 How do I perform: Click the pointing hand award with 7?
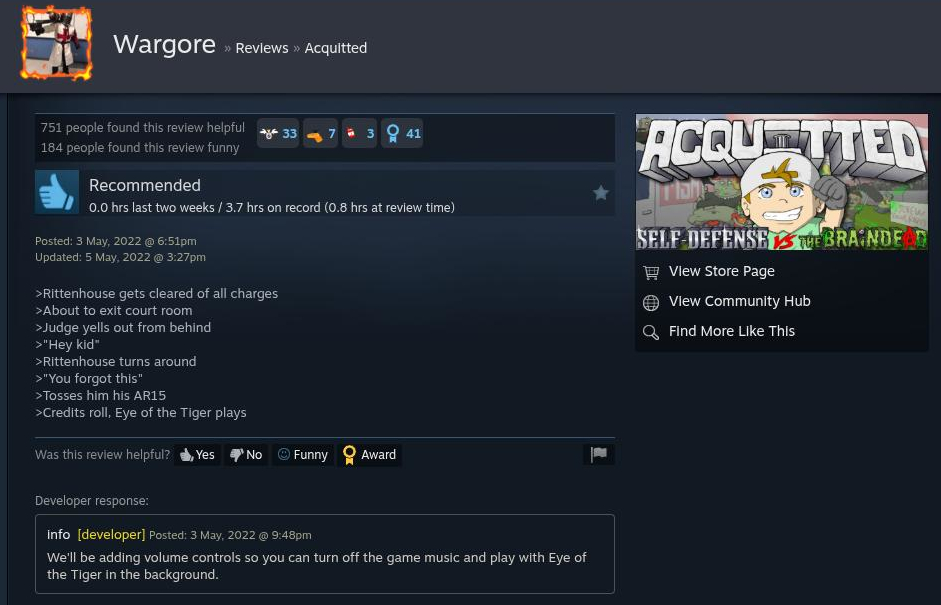point(320,133)
